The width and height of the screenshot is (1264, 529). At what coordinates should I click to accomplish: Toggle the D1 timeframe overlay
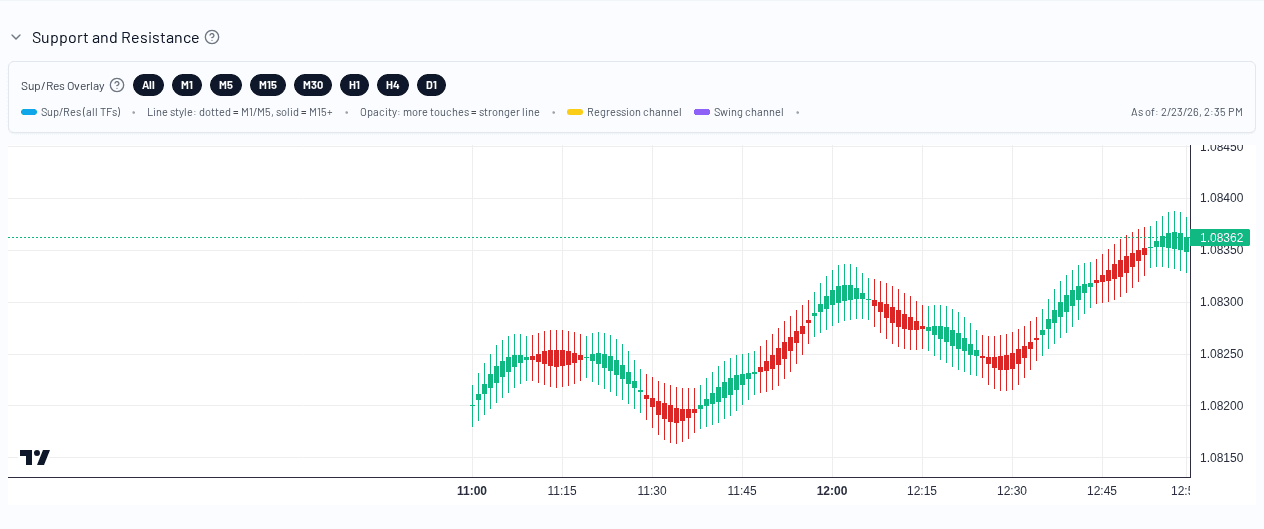[431, 85]
